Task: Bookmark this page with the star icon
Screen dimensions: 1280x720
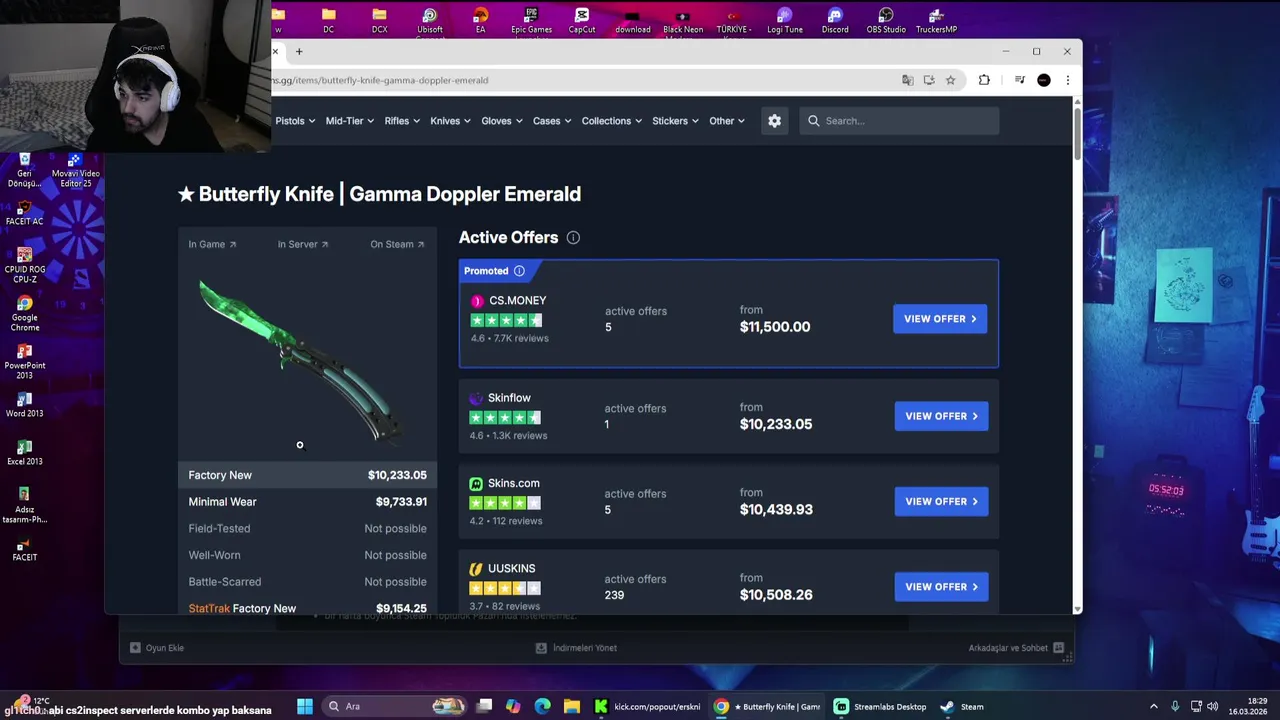Action: [x=951, y=80]
